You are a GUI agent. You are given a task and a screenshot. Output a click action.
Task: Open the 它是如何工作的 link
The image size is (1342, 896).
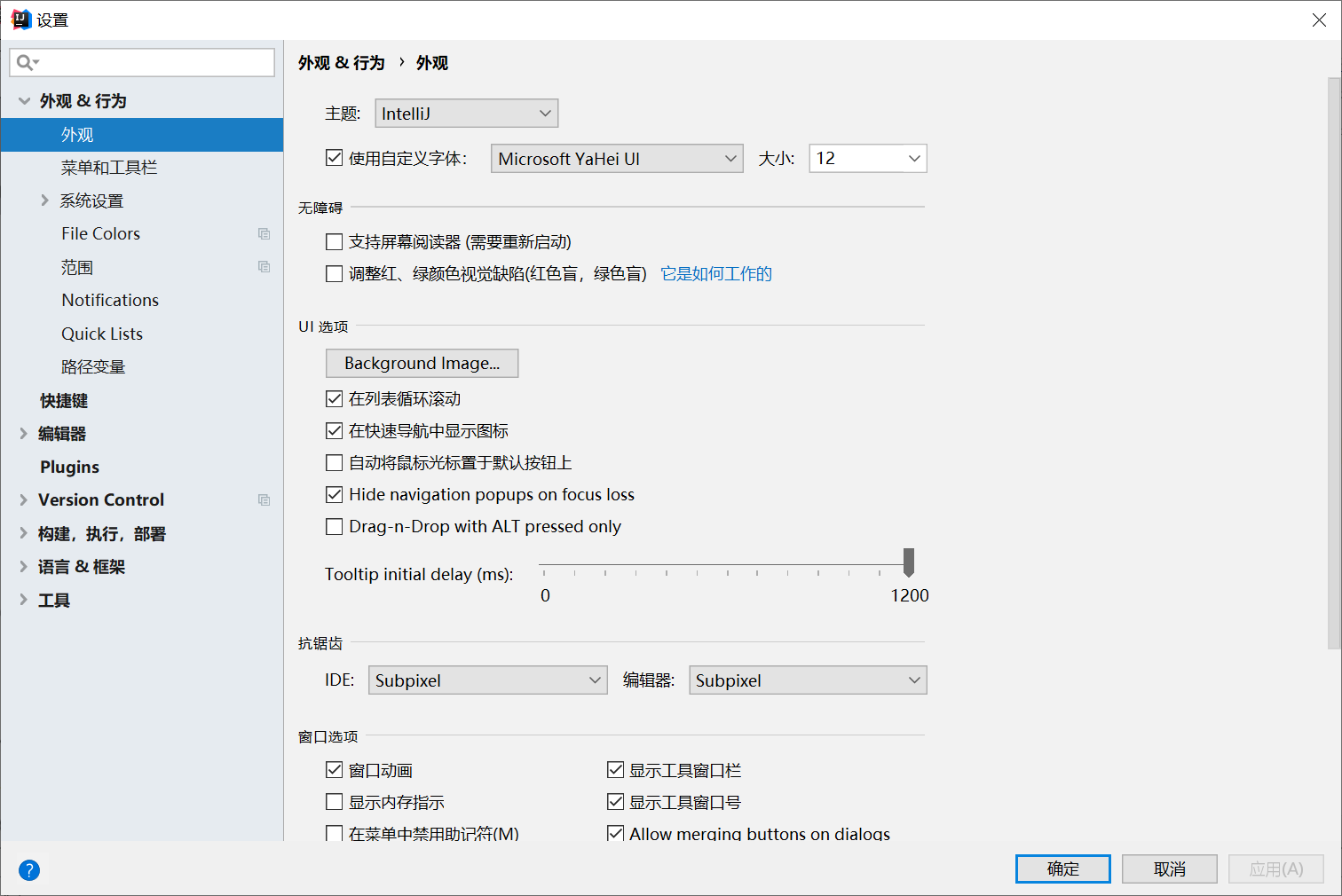716,274
